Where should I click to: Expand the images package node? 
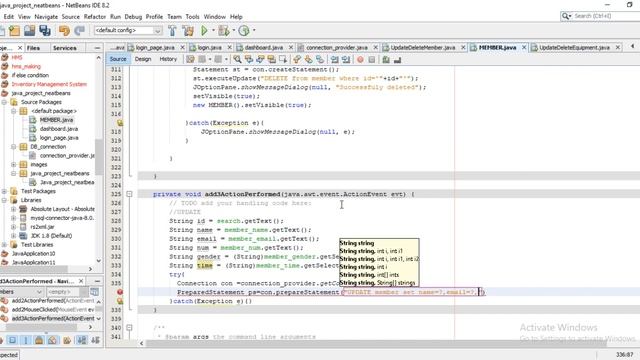pyautogui.click(x=13, y=164)
